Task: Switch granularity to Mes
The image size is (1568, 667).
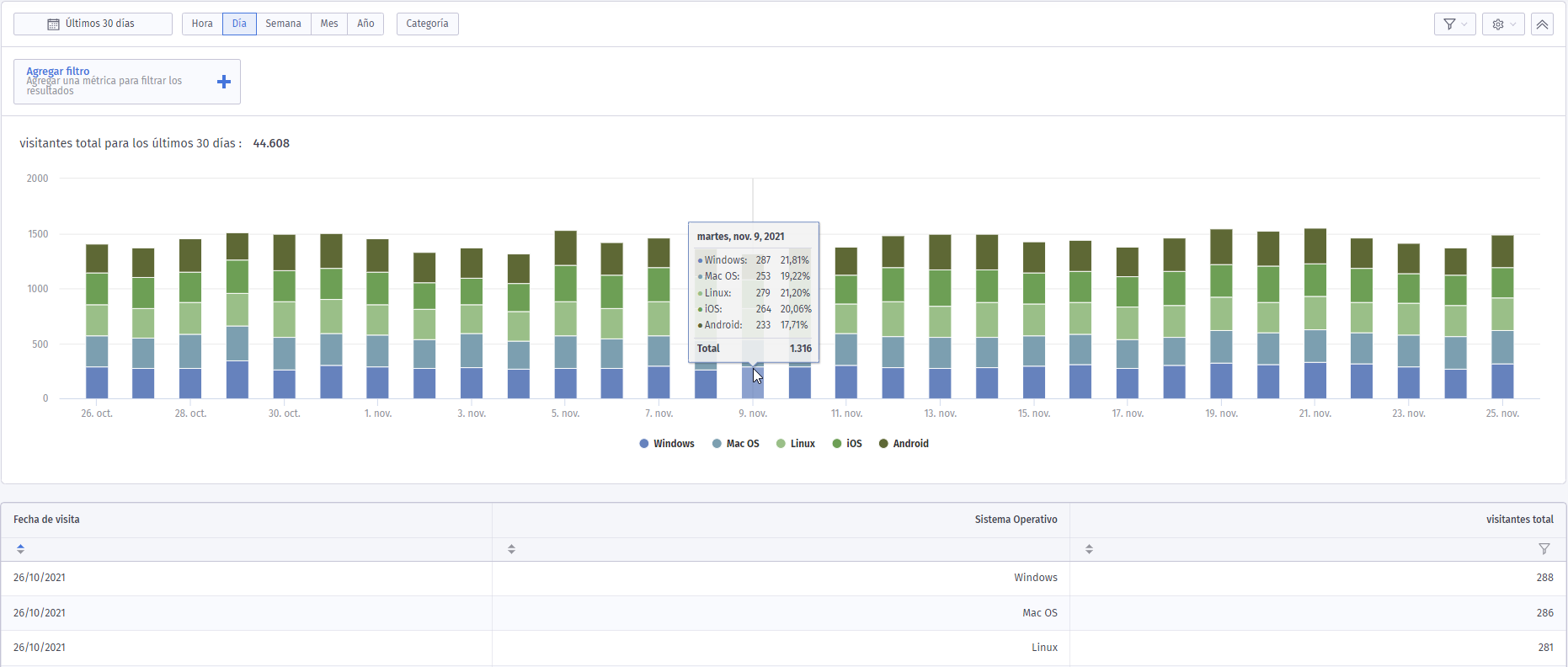Action: click(x=329, y=24)
